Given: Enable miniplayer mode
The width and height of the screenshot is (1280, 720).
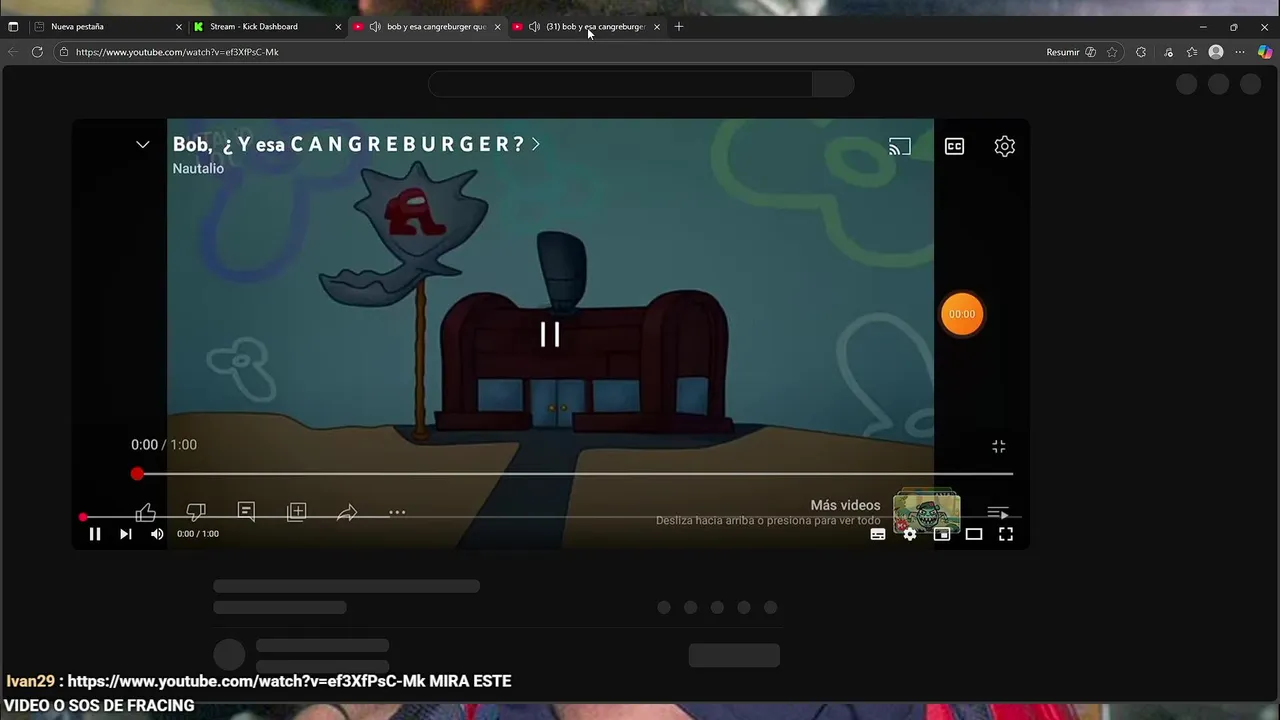Looking at the screenshot, I should pyautogui.click(x=942, y=534).
